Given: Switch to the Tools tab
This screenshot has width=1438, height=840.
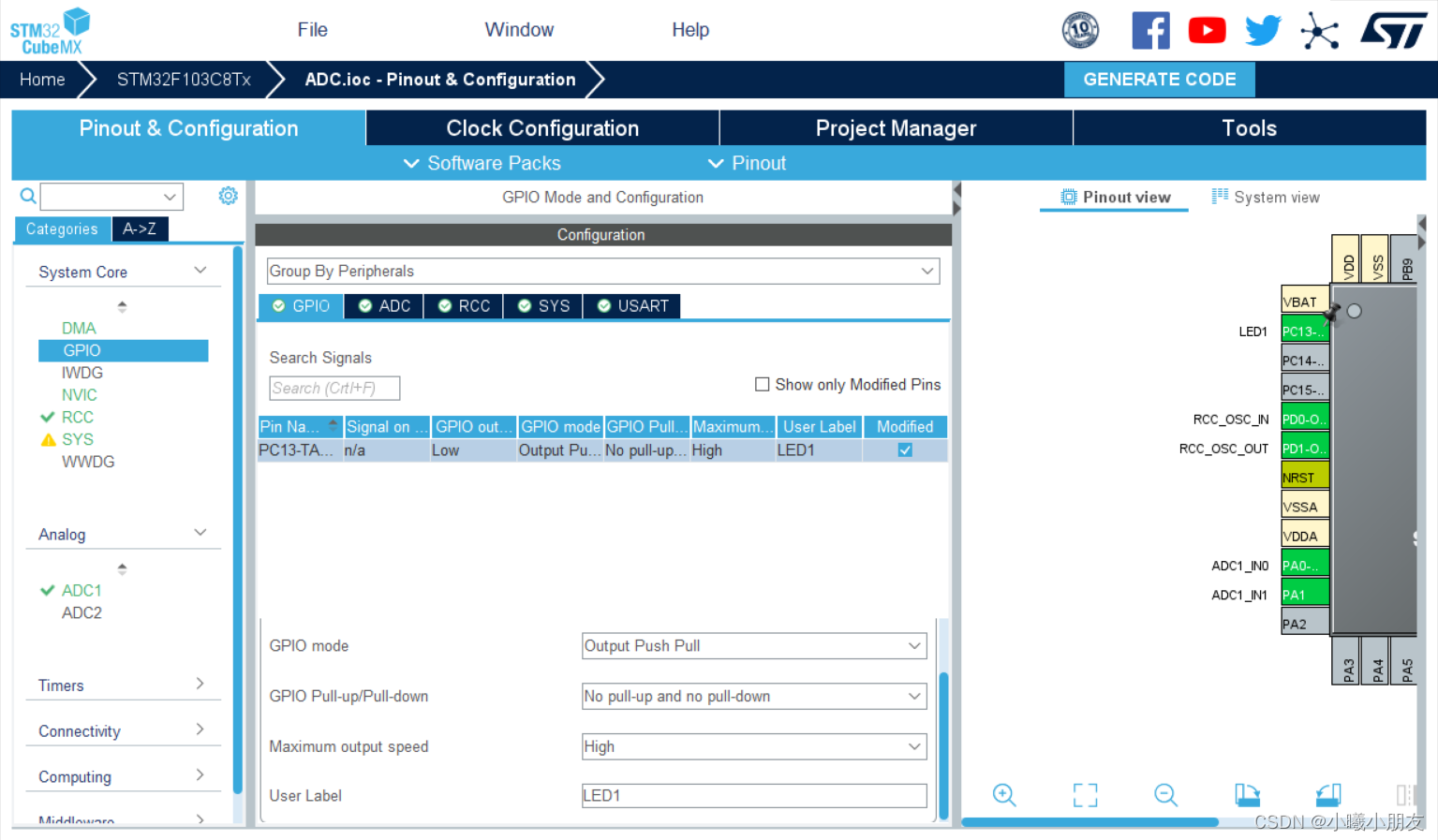Looking at the screenshot, I should click(x=1250, y=128).
